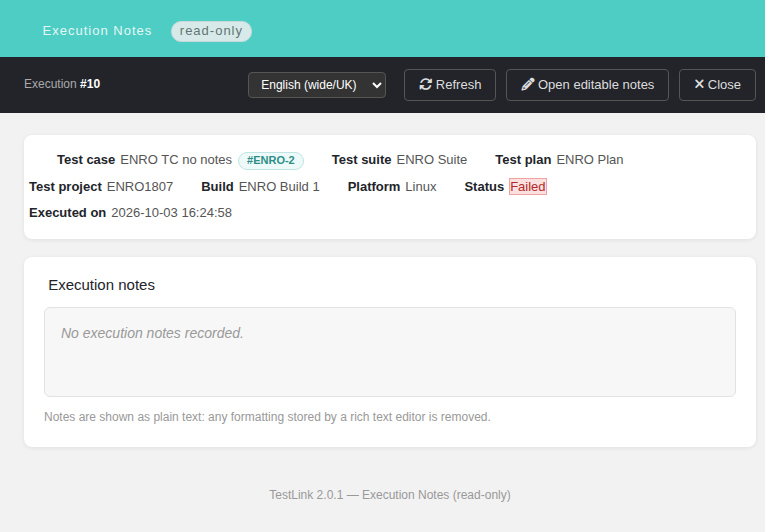
Task: Click the 'Executed on' field label
Action: pyautogui.click(x=67, y=213)
